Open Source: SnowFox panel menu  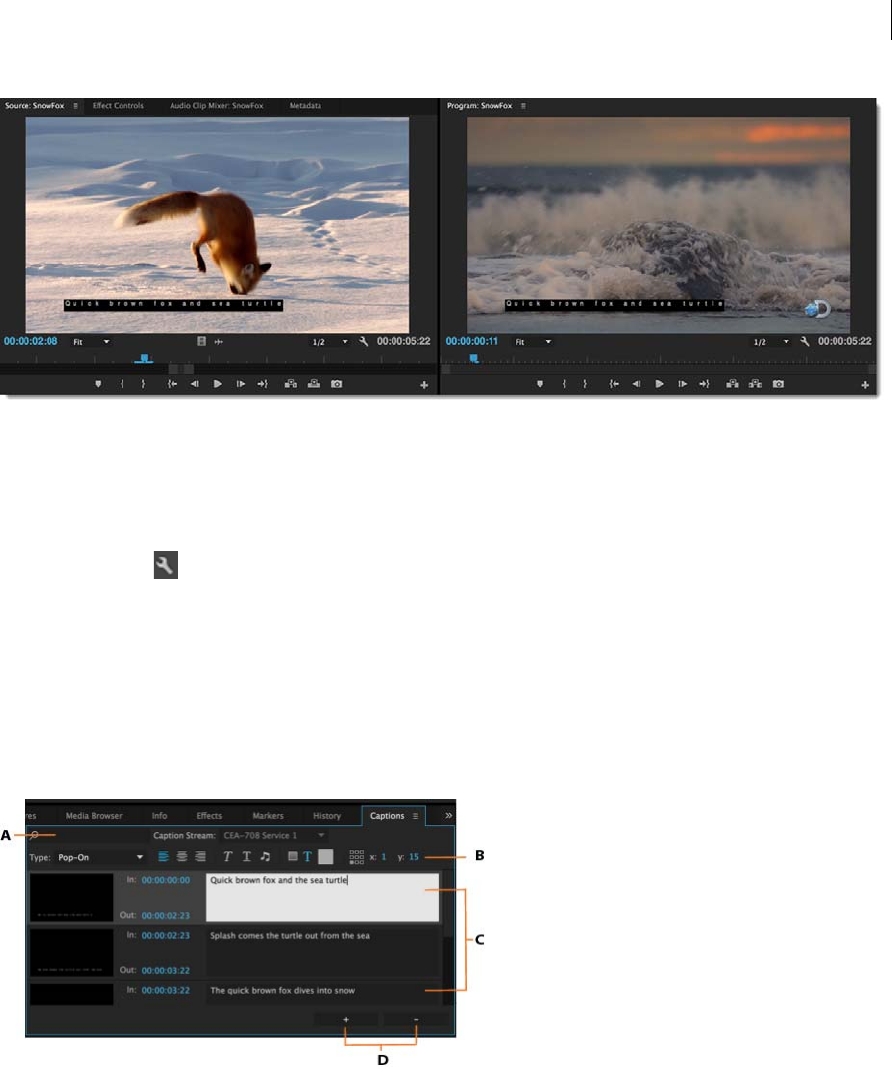[x=76, y=106]
